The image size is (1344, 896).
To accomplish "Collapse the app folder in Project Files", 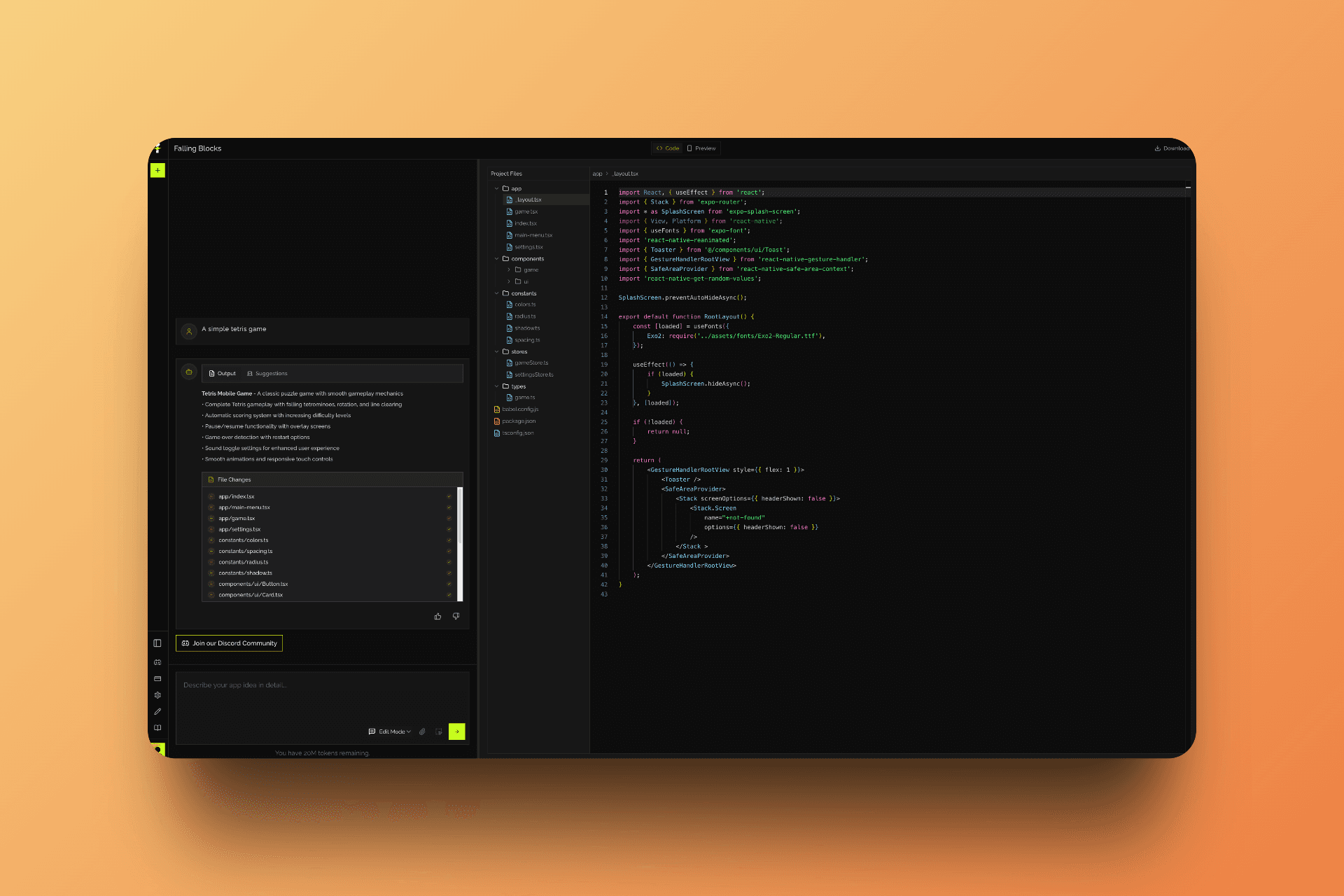I will pos(497,188).
